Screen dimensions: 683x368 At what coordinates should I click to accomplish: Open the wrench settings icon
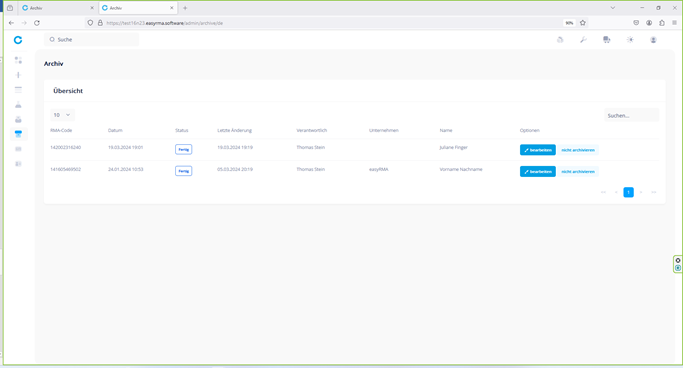[583, 40]
